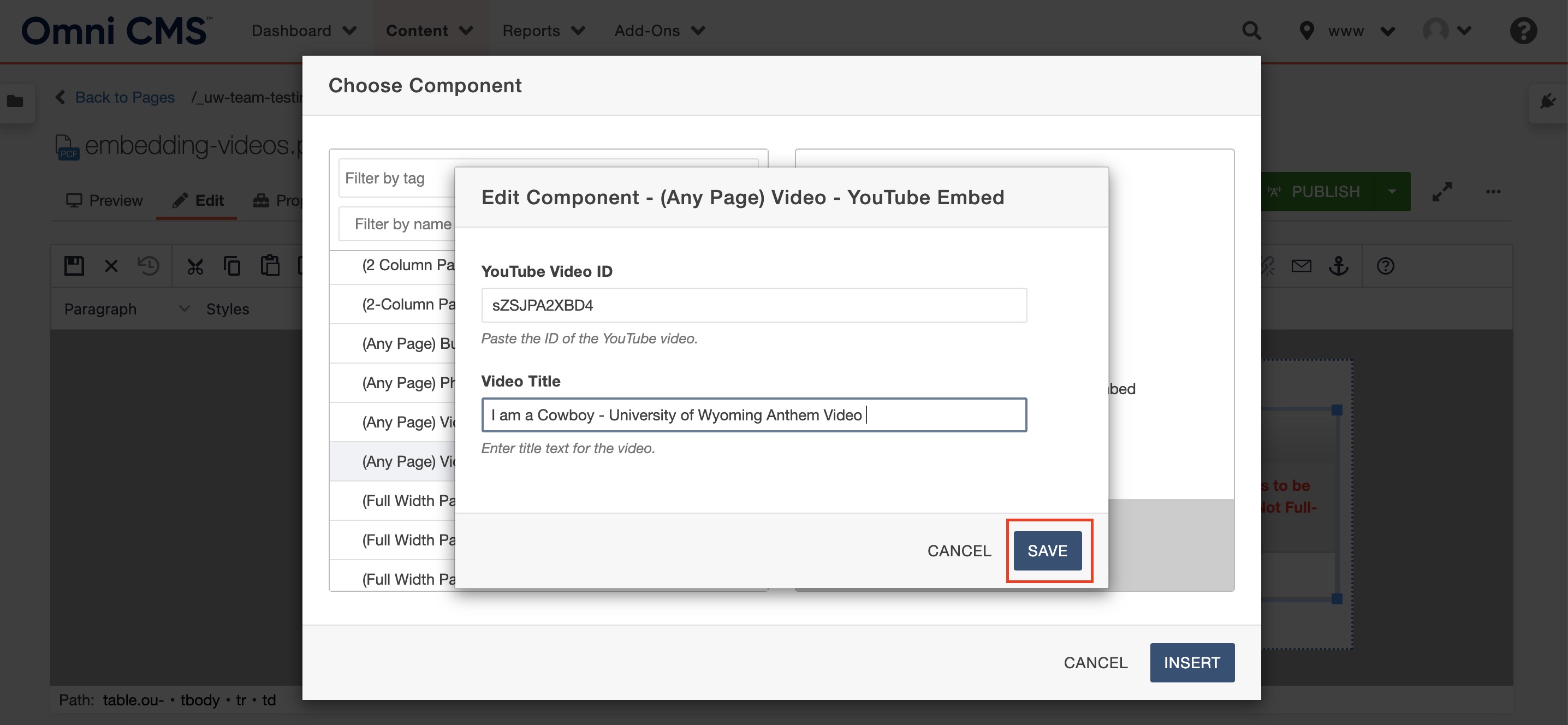
Task: Expand the Reports menu chevron
Action: point(579,31)
